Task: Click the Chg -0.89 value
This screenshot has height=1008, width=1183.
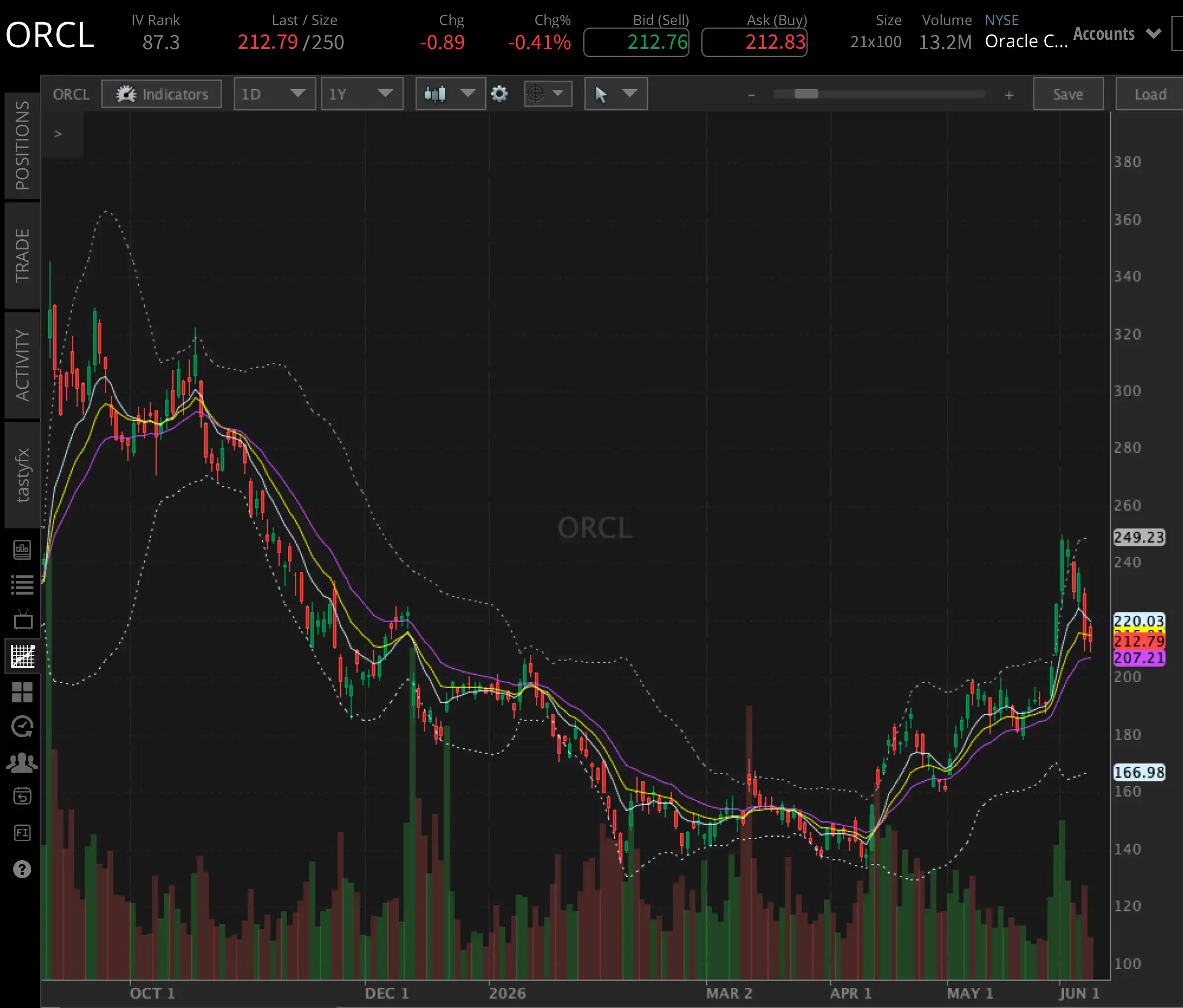Action: tap(442, 42)
